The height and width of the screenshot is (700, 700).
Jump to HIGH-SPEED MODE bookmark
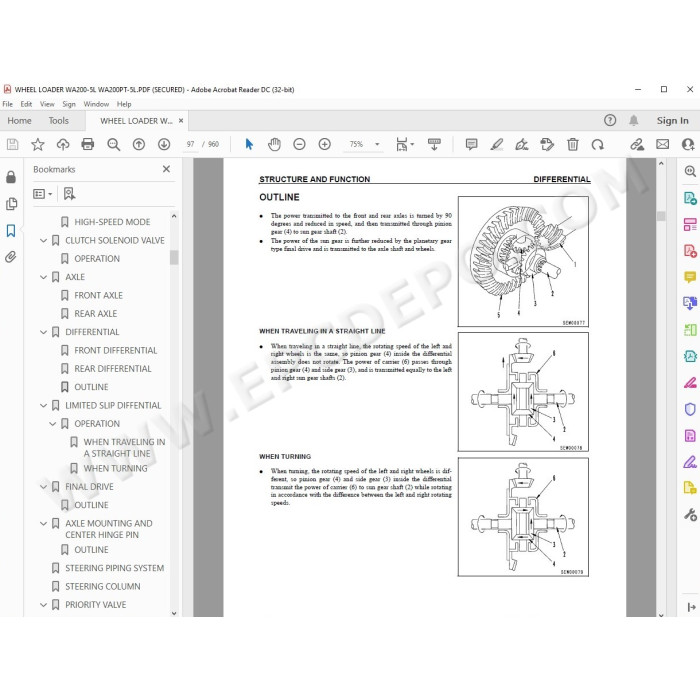pos(112,222)
